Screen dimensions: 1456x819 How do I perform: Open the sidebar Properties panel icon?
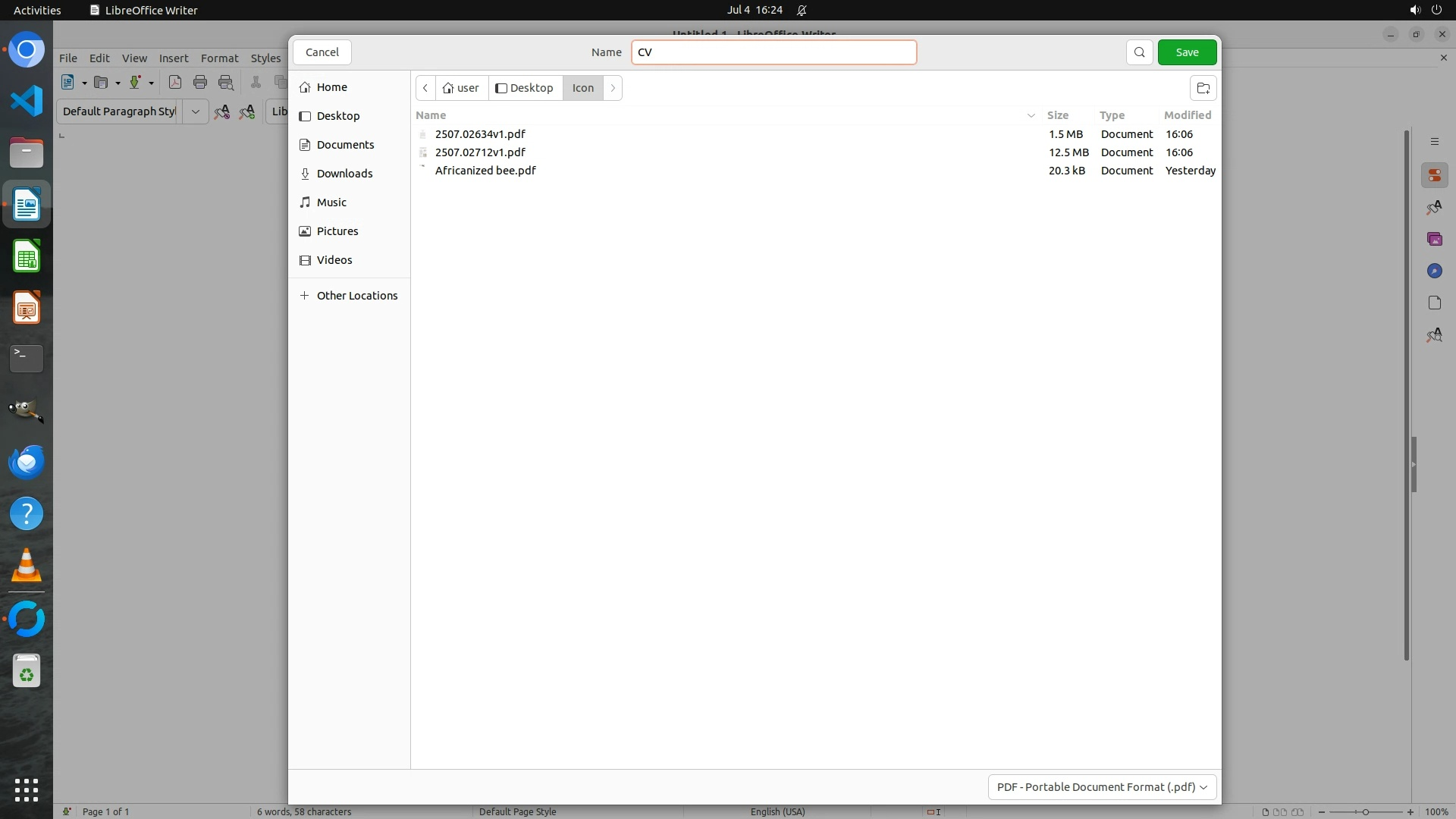(1434, 175)
